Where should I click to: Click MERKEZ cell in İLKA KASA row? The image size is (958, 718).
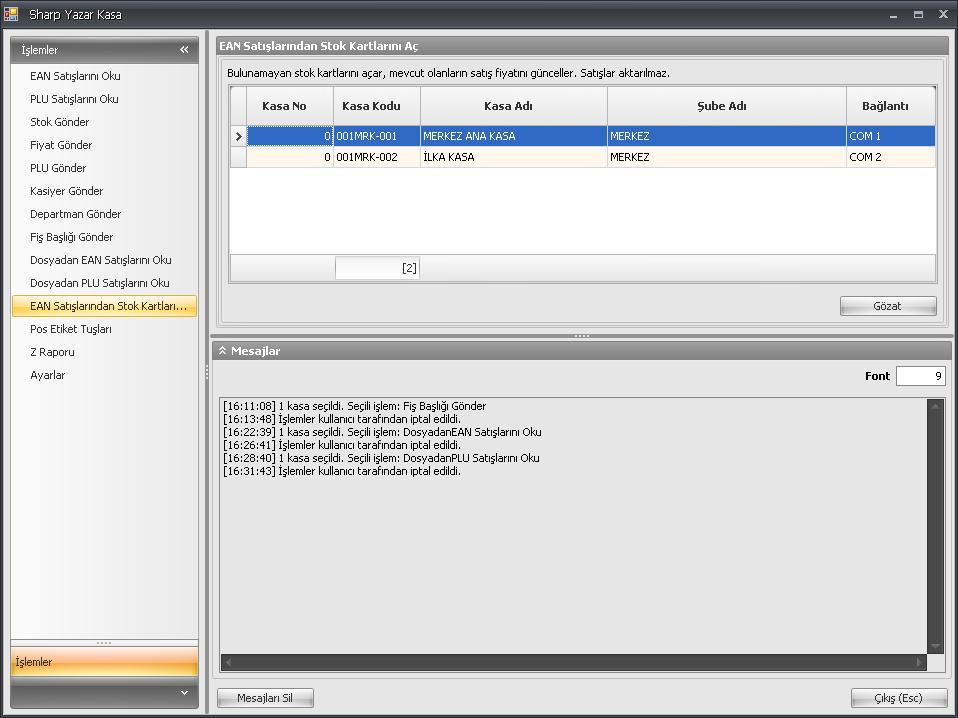pyautogui.click(x=727, y=157)
